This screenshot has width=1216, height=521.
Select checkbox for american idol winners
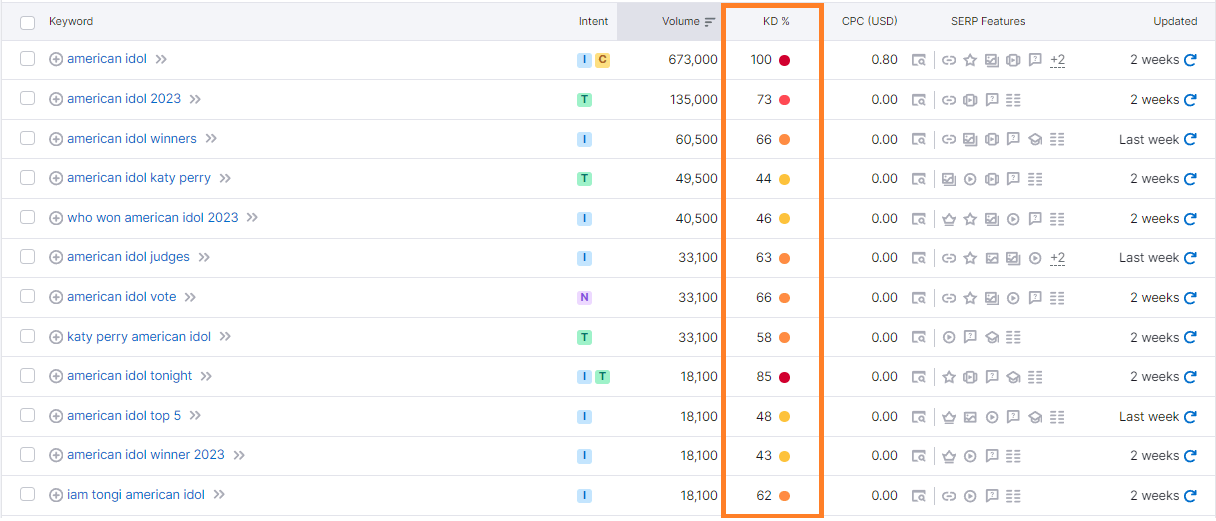[x=27, y=139]
